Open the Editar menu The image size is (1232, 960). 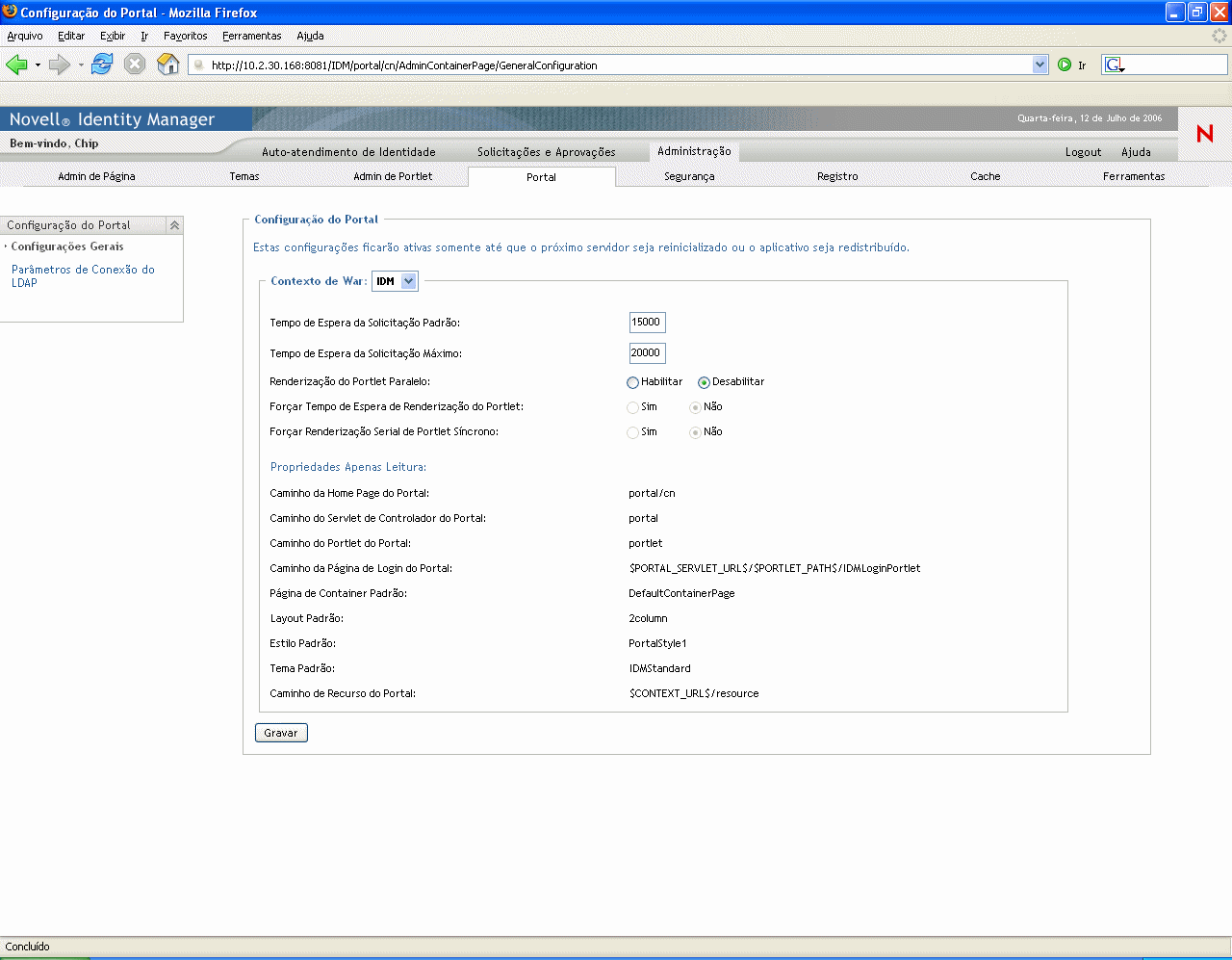tap(71, 36)
